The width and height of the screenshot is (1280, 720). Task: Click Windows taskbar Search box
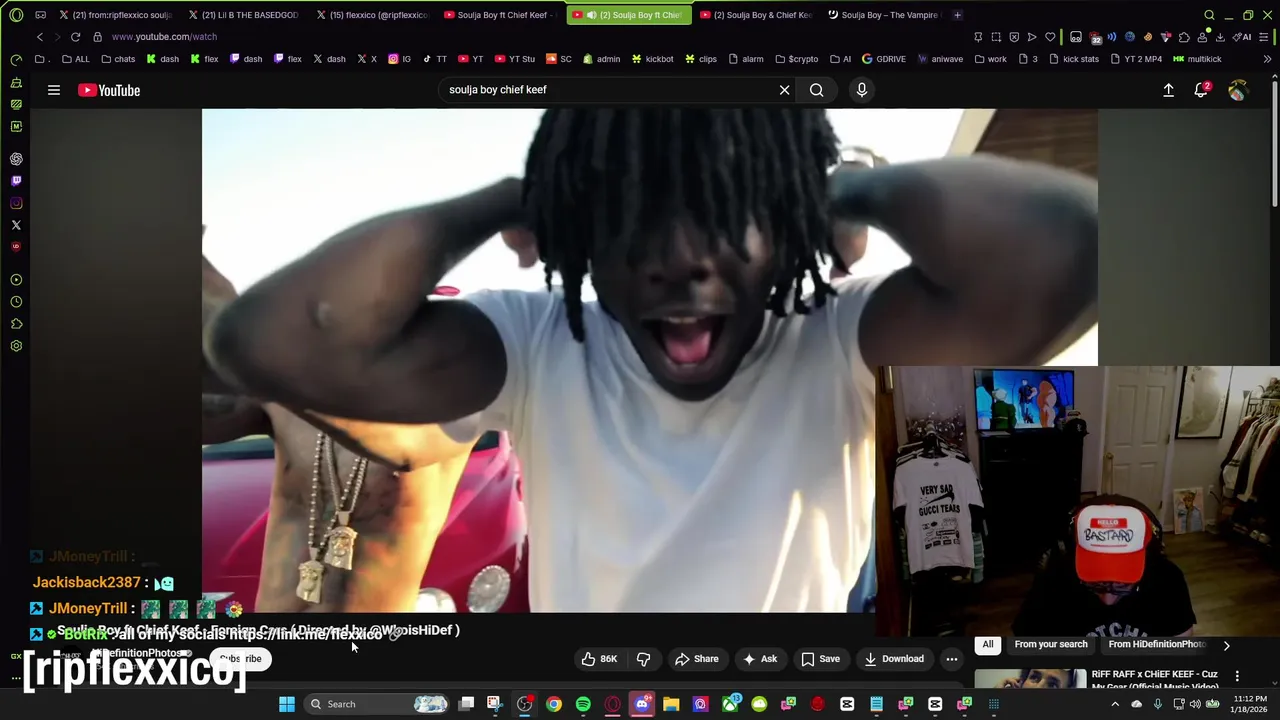coord(378,704)
